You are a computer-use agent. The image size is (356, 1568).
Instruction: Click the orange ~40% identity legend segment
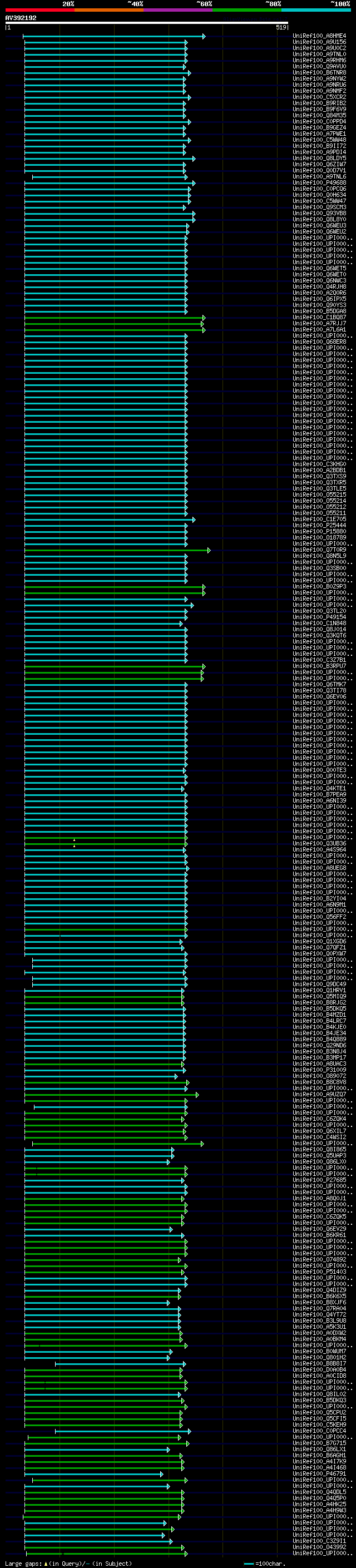(109, 10)
